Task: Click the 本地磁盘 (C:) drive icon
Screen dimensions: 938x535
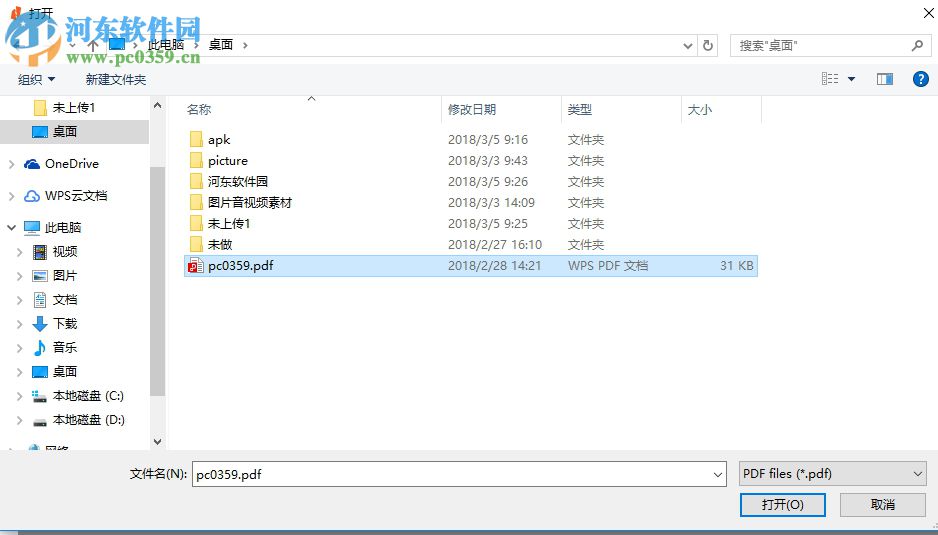Action: (x=39, y=396)
